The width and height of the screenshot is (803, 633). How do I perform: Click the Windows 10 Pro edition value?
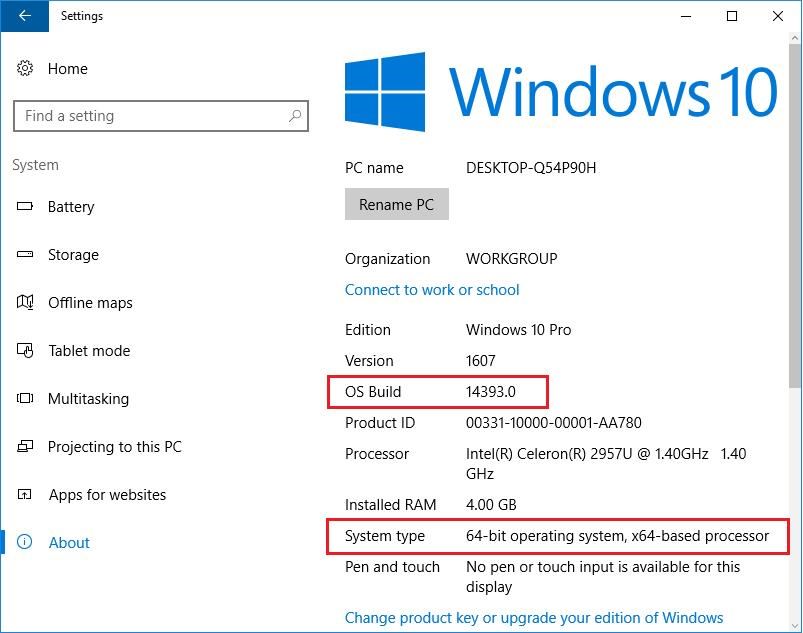click(518, 330)
